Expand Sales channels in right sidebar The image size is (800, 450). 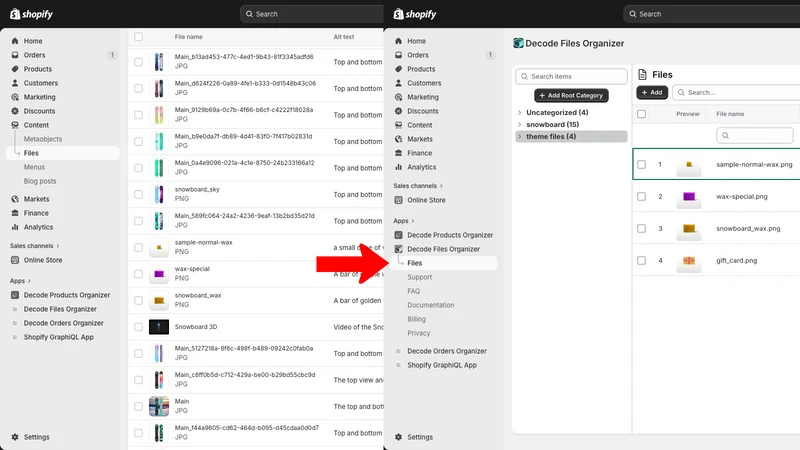coord(441,186)
